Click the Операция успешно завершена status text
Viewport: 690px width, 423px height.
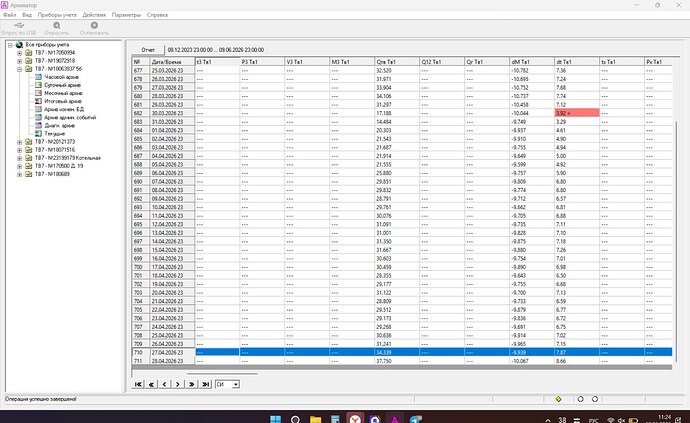(40, 399)
